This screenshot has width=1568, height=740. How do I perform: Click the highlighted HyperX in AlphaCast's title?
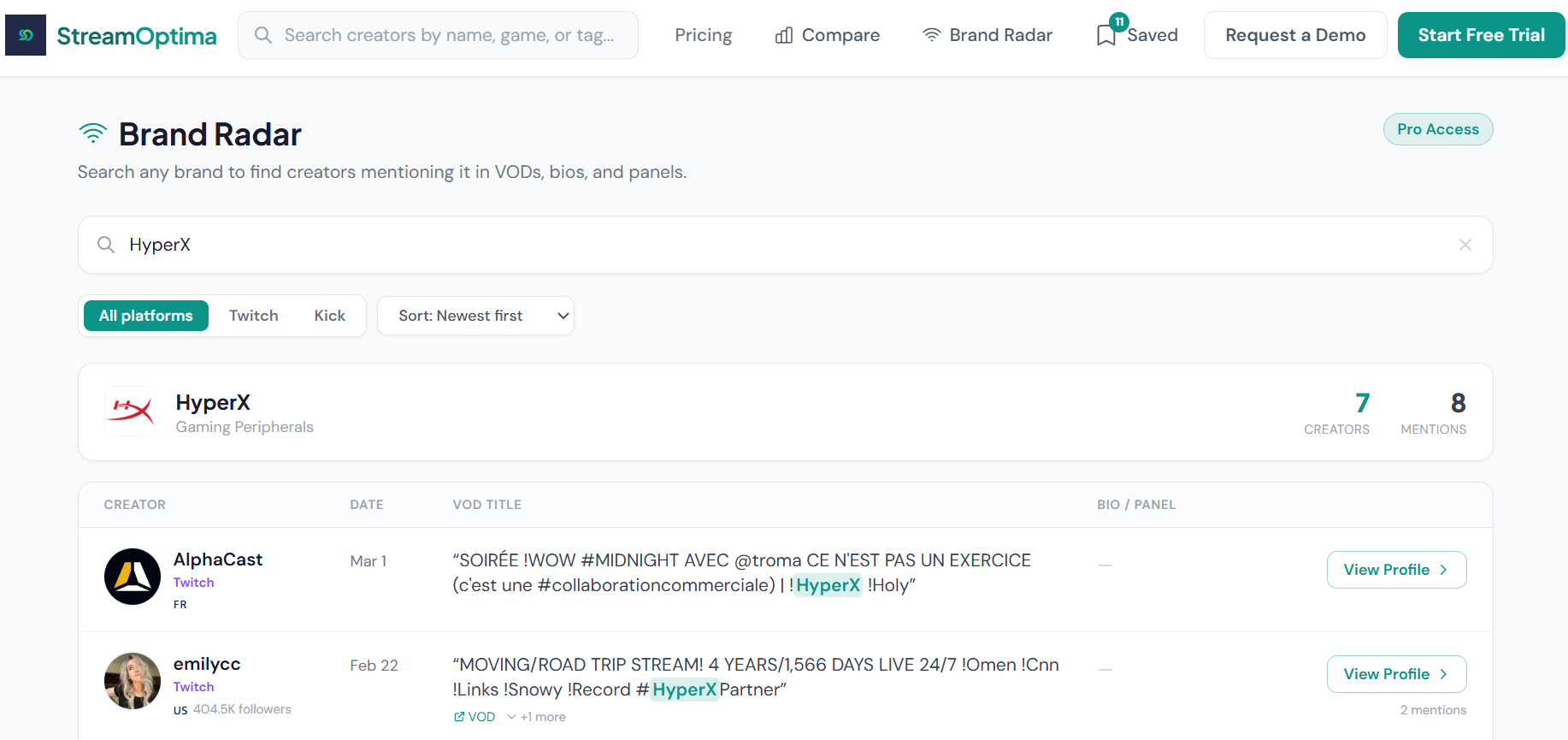828,585
